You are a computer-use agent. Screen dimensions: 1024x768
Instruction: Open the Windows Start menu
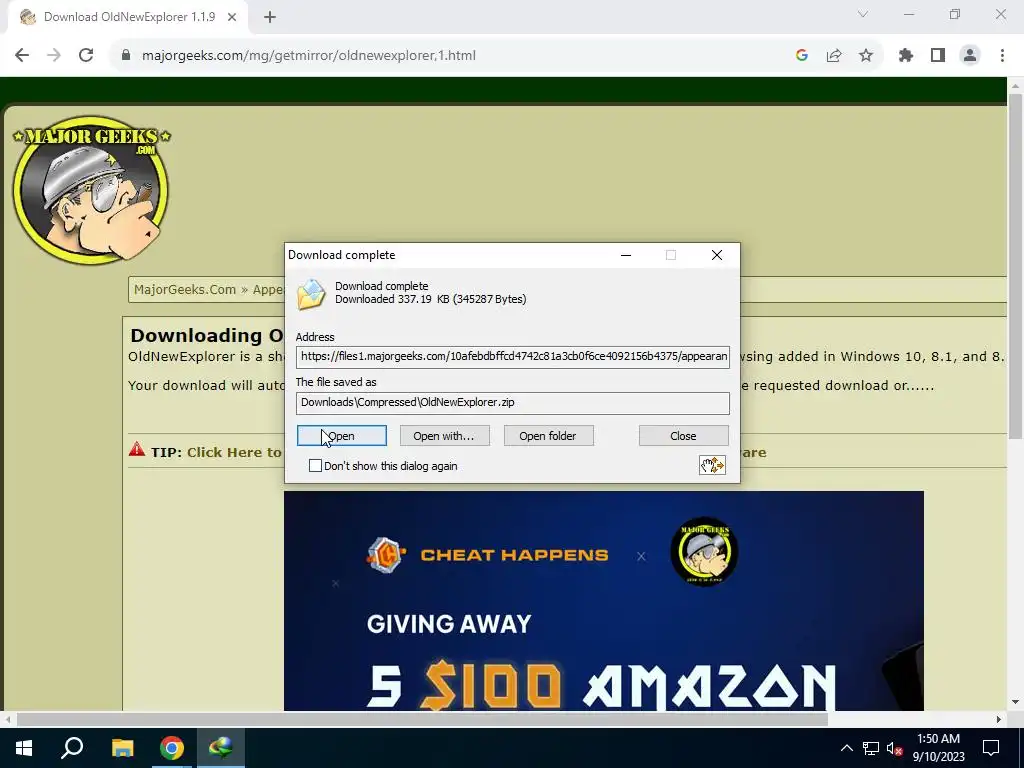click(x=24, y=748)
